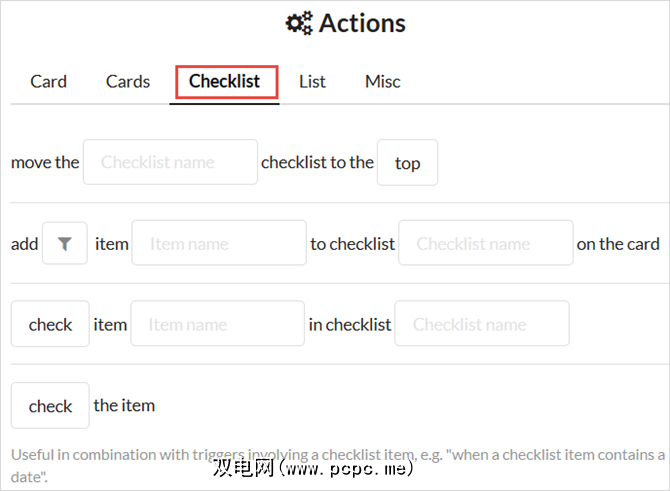The width and height of the screenshot is (670, 491).
Task: Click Checklist name field before 'on the card'
Action: click(485, 243)
